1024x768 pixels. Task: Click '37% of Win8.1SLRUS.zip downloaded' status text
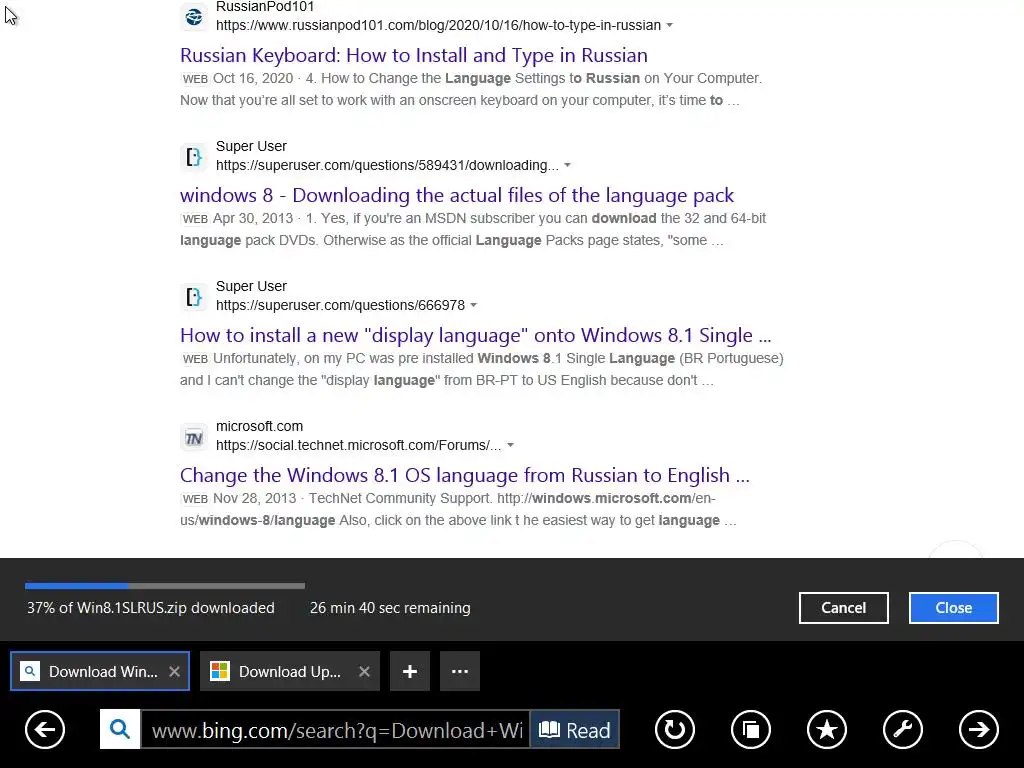click(151, 608)
